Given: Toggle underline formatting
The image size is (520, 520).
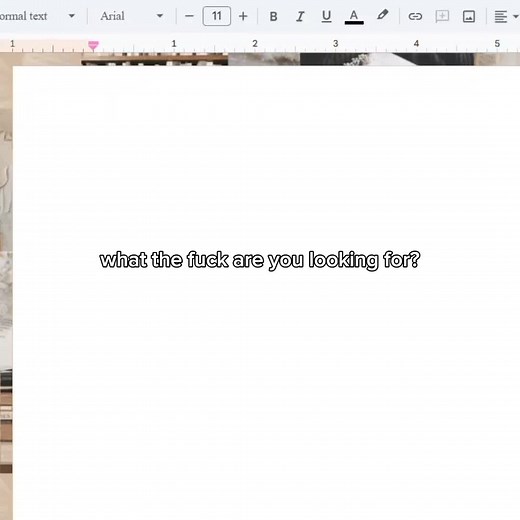Looking at the screenshot, I should [x=327, y=16].
